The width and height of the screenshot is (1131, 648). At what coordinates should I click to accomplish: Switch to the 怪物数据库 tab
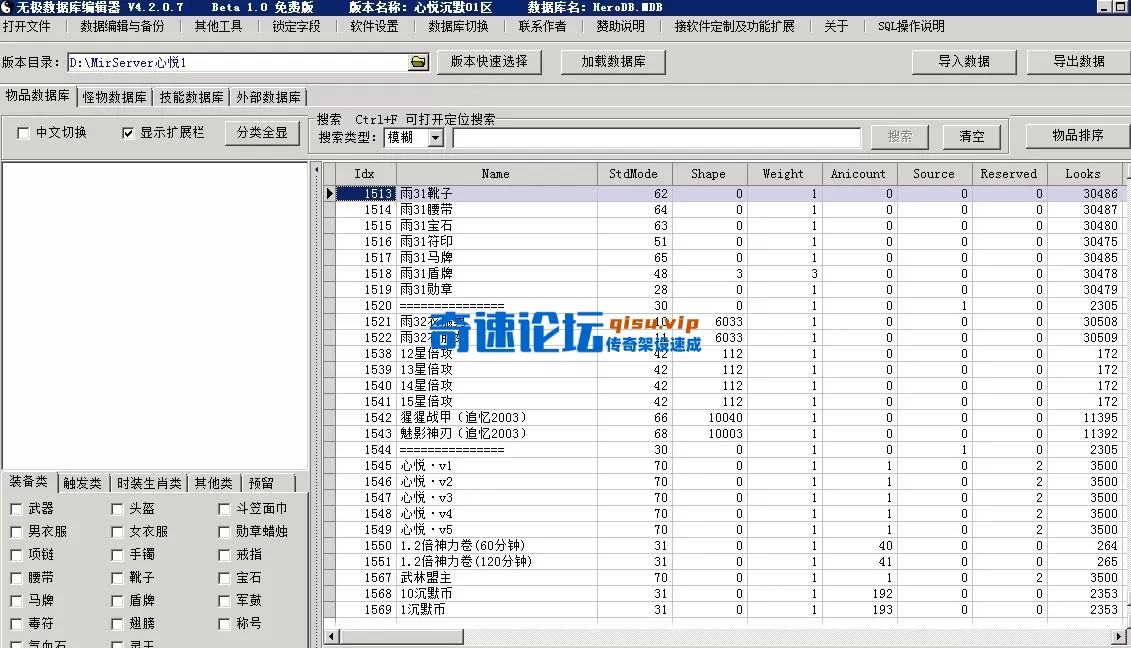point(115,97)
